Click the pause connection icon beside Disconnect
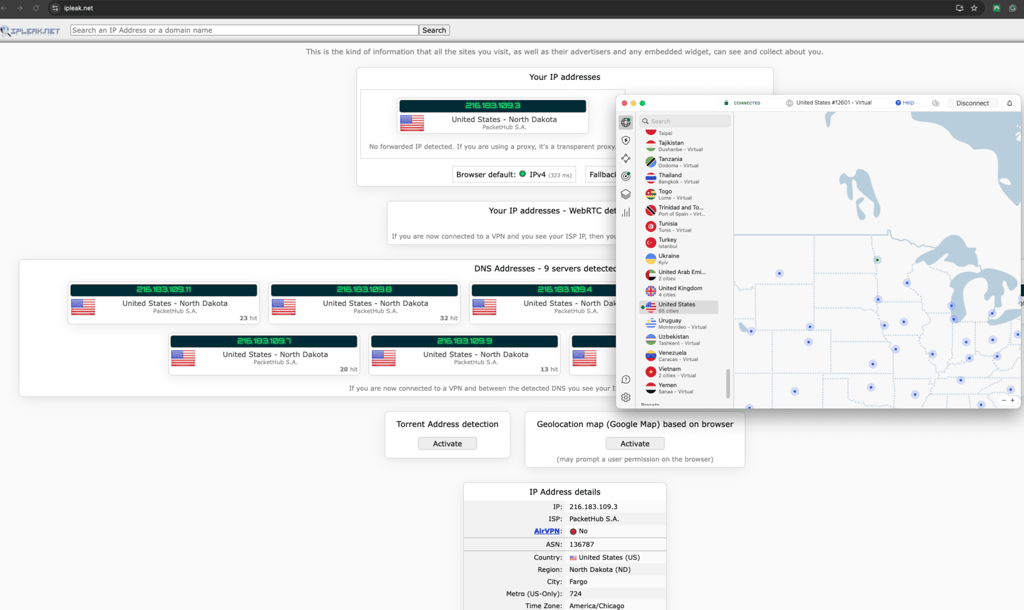Screen dimensions: 1024x610 click(936, 103)
